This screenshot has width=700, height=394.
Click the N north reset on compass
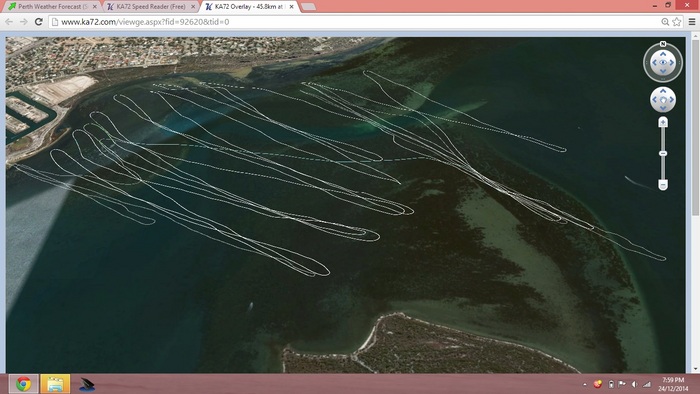663,44
